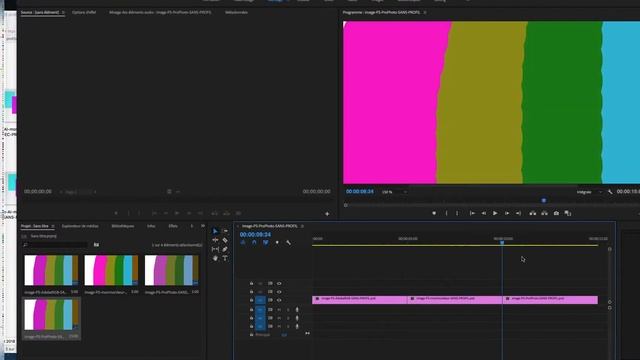This screenshot has height=360, width=640.
Task: Open Program monitor settings wrench
Action: [610, 191]
